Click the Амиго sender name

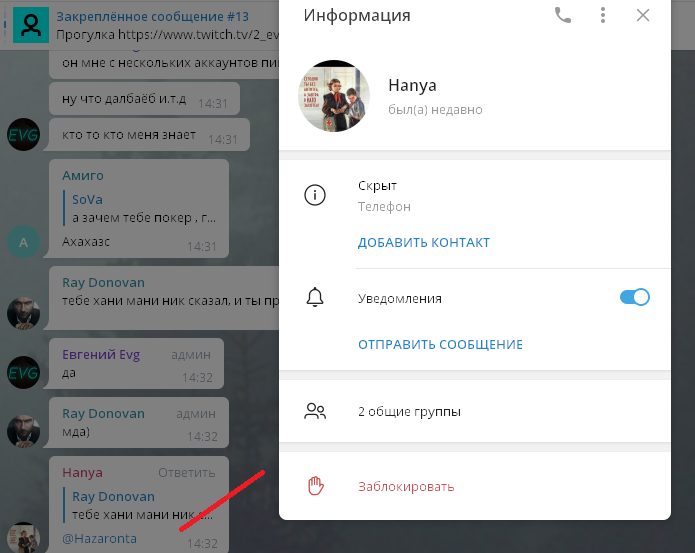83,175
